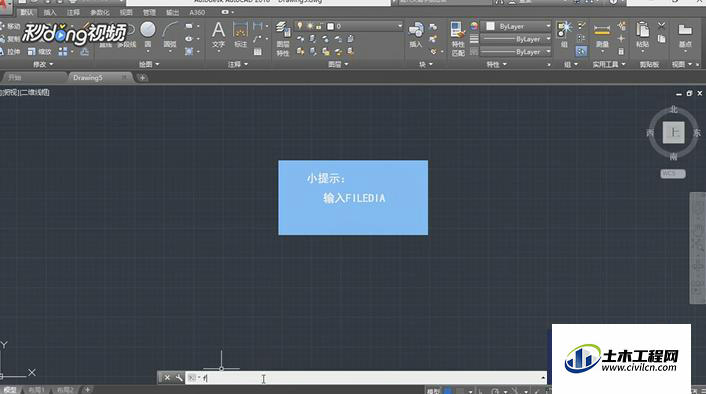Image resolution: width=706 pixels, height=394 pixels.
Task: Select the Measure (测量) utility
Action: [x=602, y=36]
